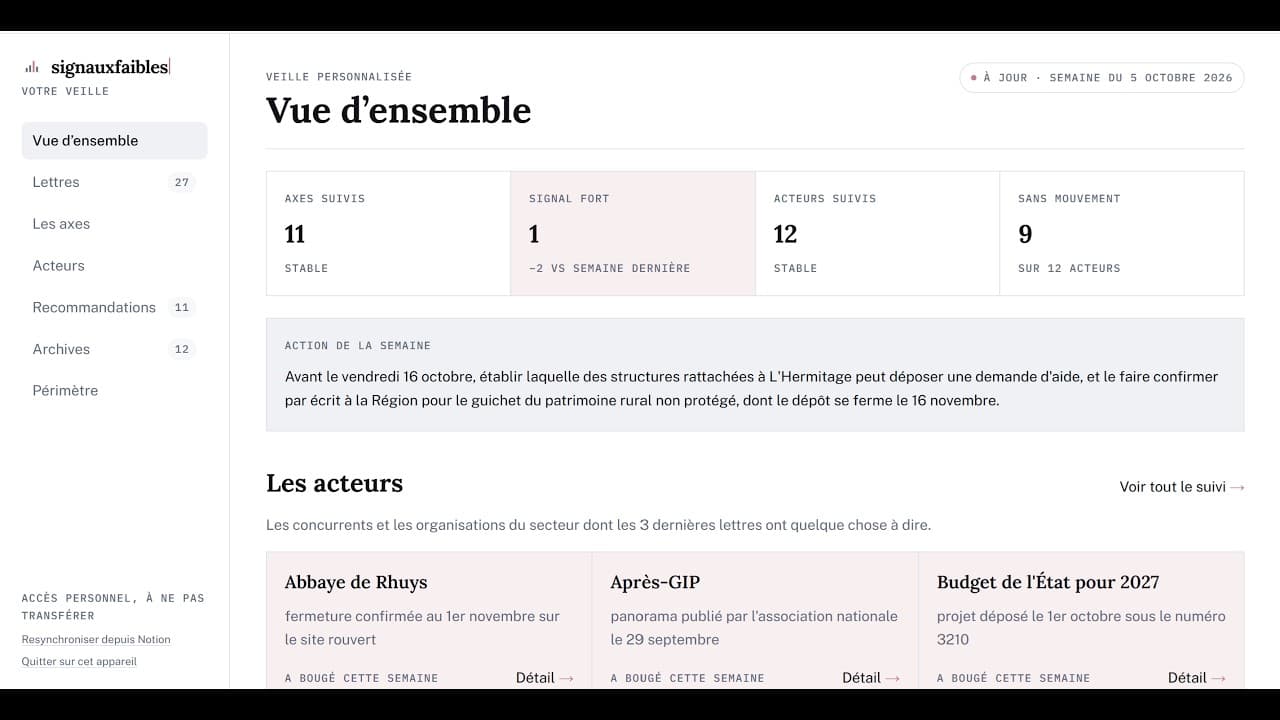The image size is (1280, 720).
Task: Open Détail for Budget de l'État 2027
Action: click(x=1196, y=678)
